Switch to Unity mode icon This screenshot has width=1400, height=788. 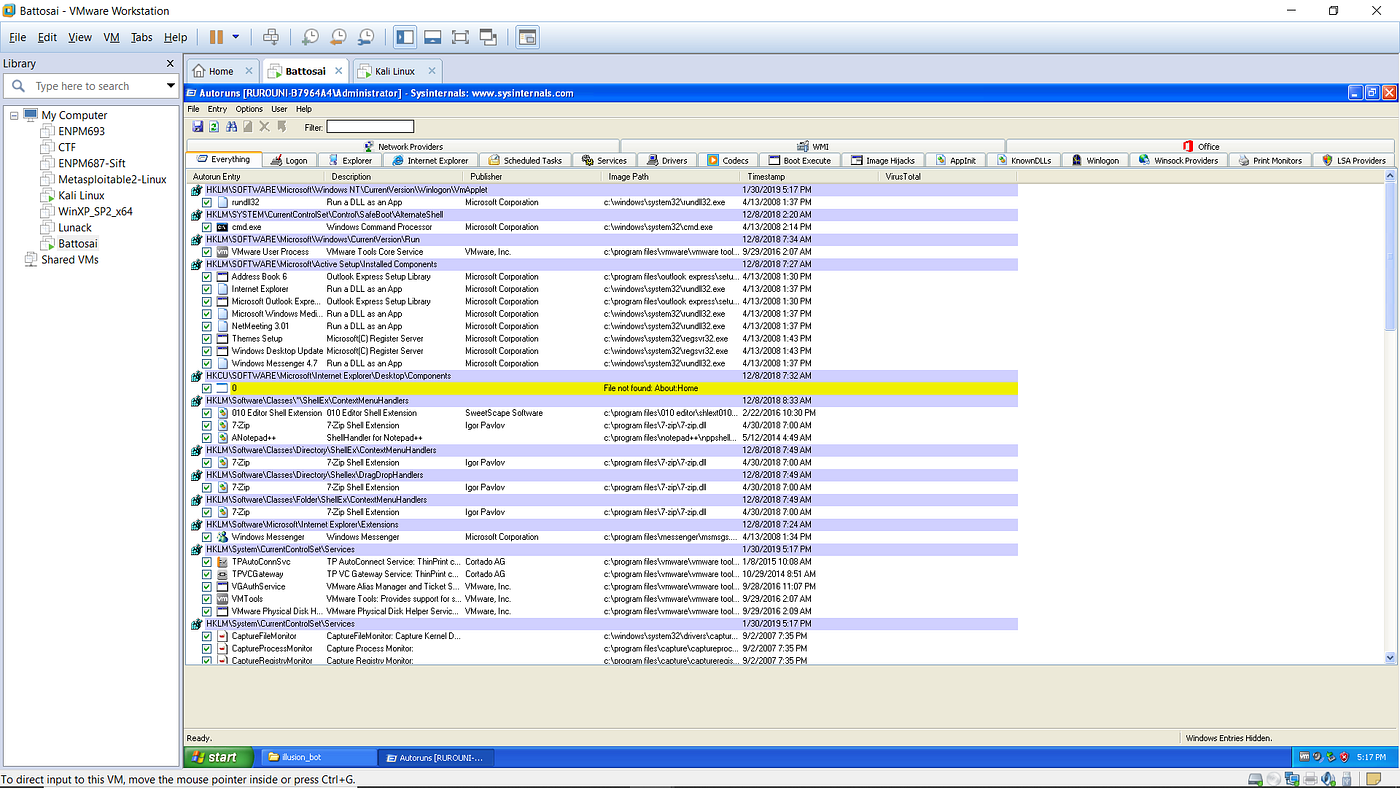pyautogui.click(x=489, y=37)
